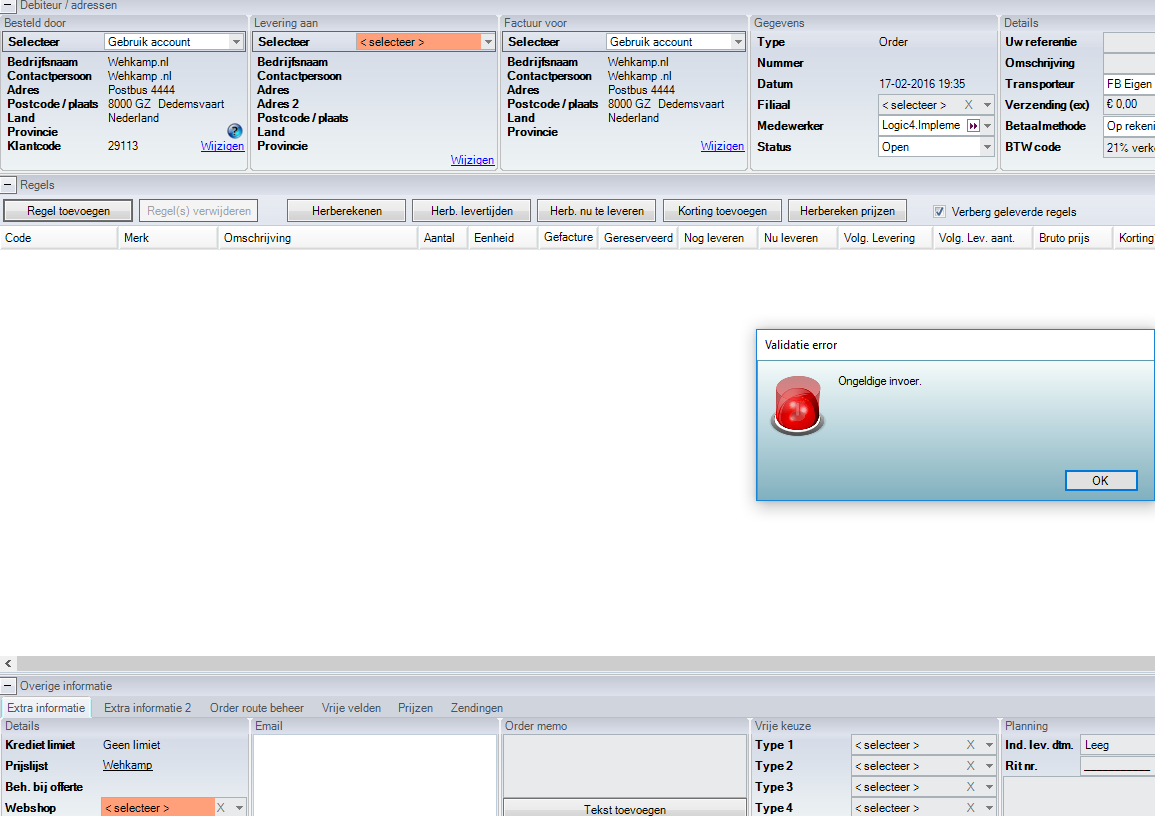Collapse the Overige informatie section

pos(8,686)
